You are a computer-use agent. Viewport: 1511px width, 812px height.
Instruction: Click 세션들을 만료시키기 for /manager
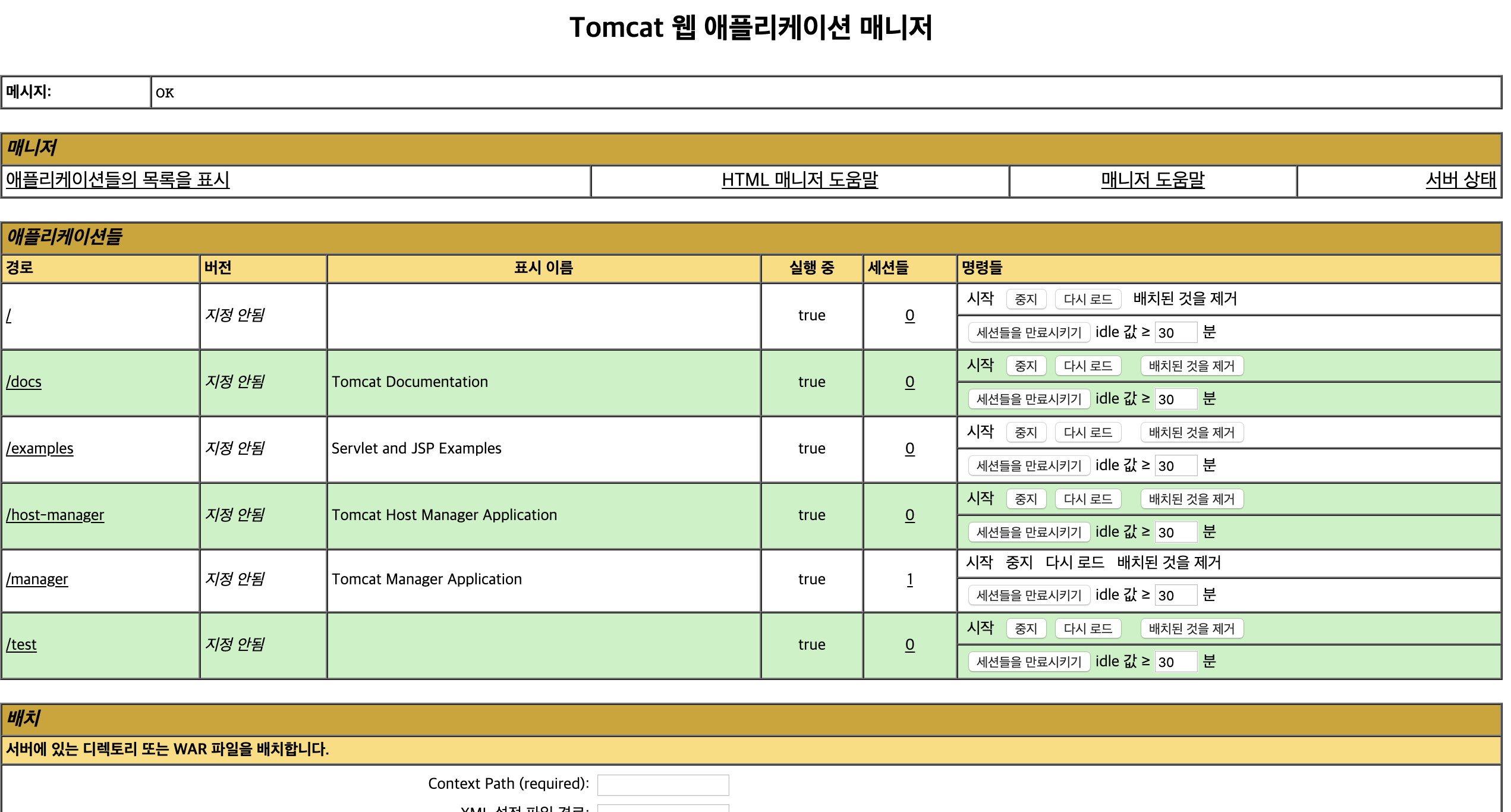tap(1028, 595)
